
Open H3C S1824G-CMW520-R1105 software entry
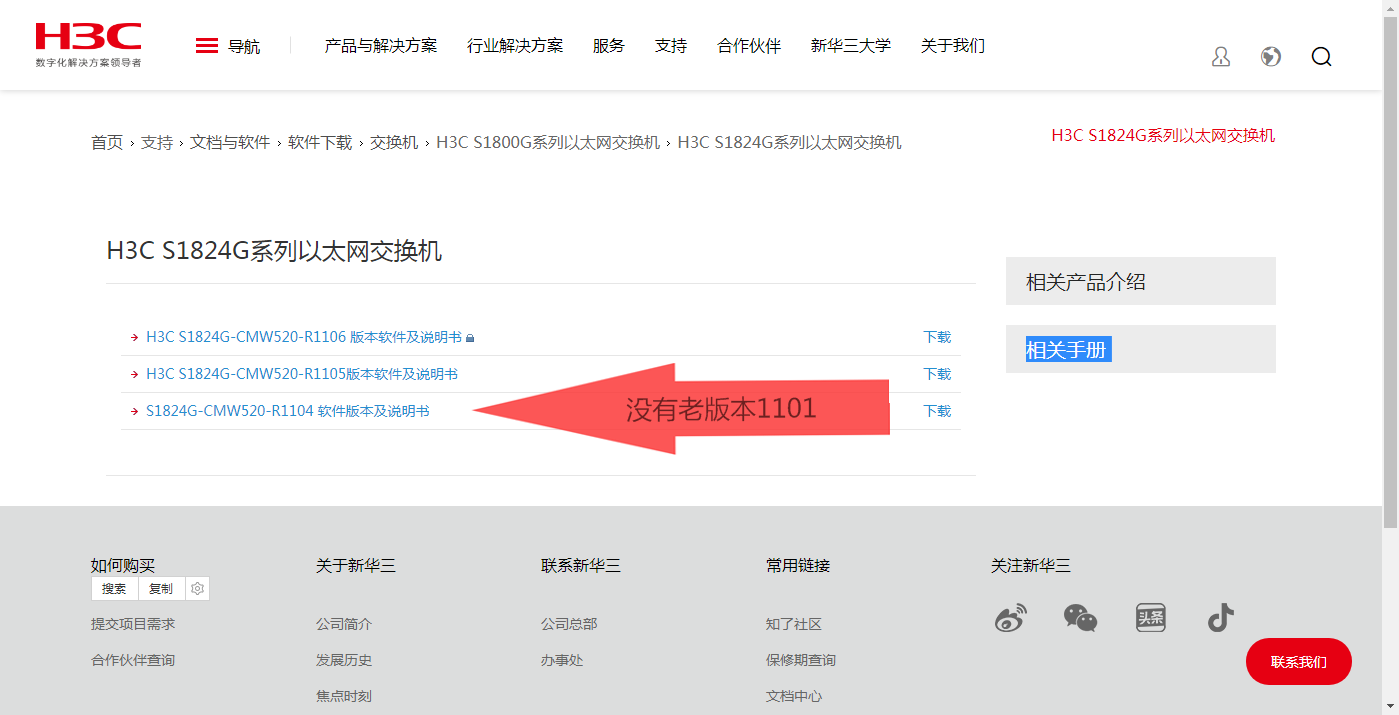point(302,374)
